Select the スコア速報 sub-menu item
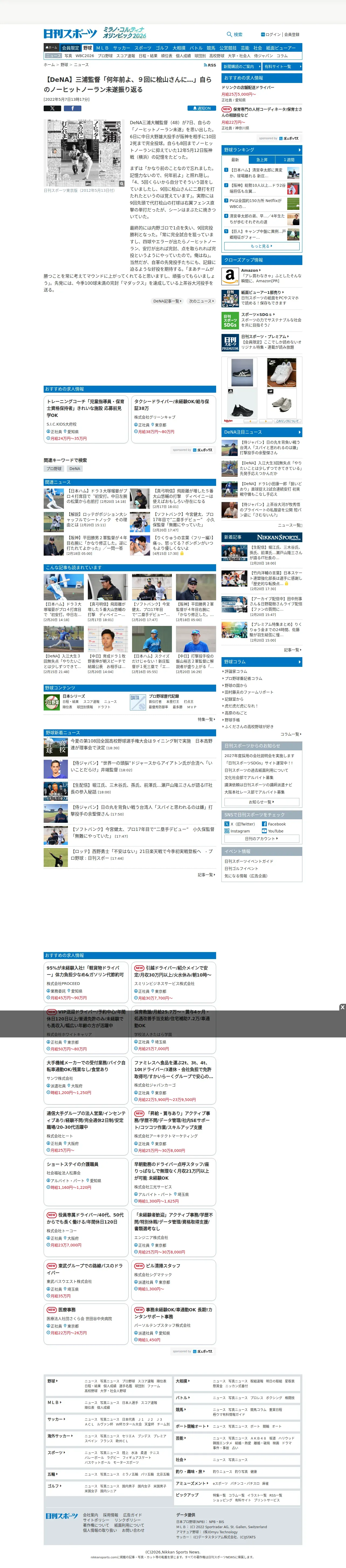This screenshot has height=1568, width=346. pos(126,55)
